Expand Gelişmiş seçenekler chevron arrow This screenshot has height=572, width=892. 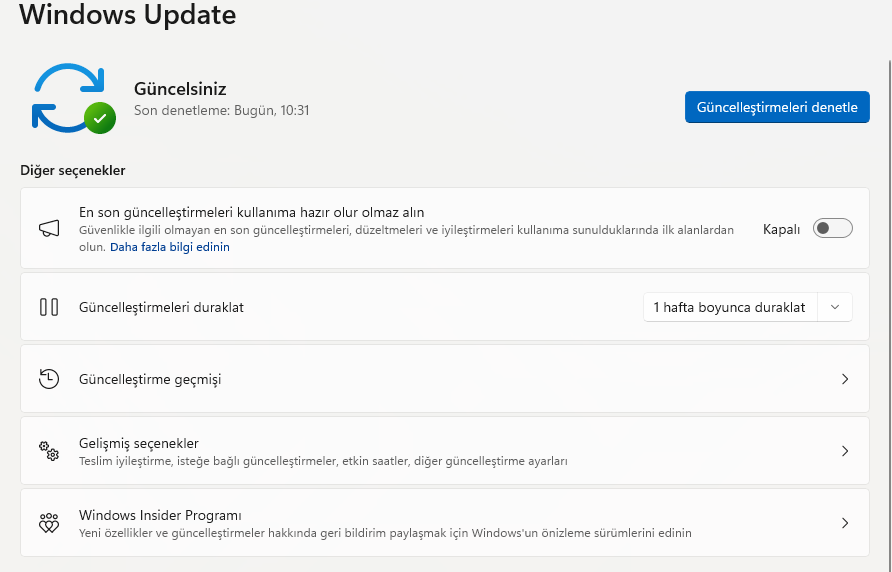point(845,451)
